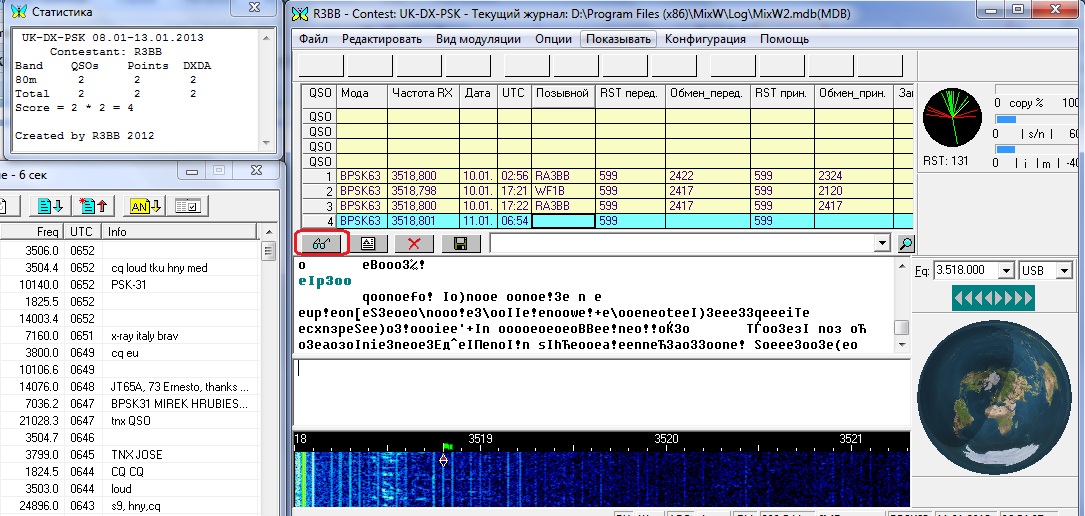
Task: Click the red X clear QSO button
Action: click(414, 243)
